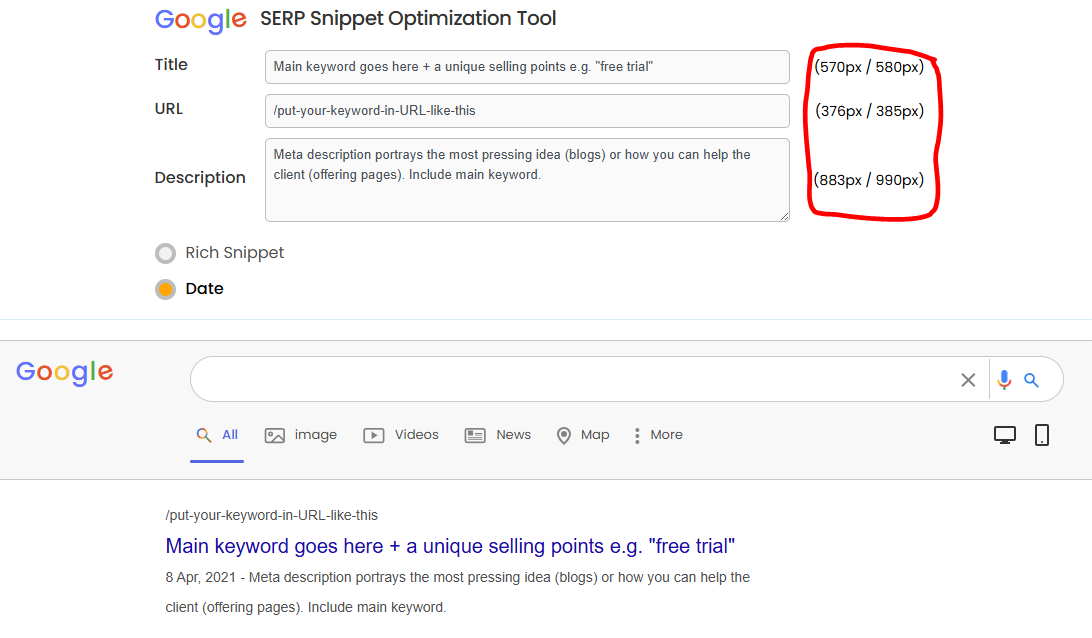
Task: Open the Videos search tab
Action: [x=401, y=435]
